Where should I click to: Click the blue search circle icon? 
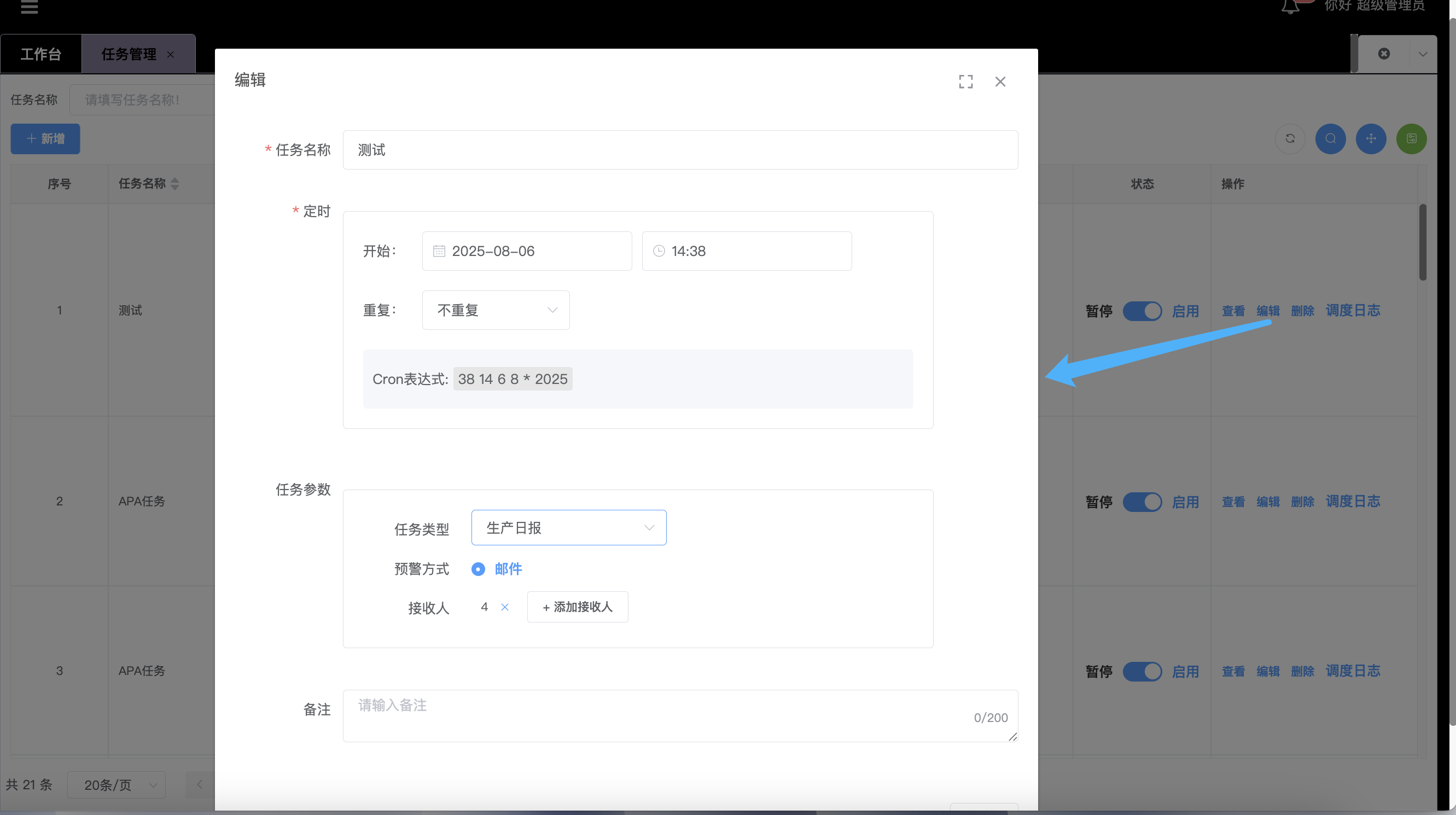coord(1331,138)
